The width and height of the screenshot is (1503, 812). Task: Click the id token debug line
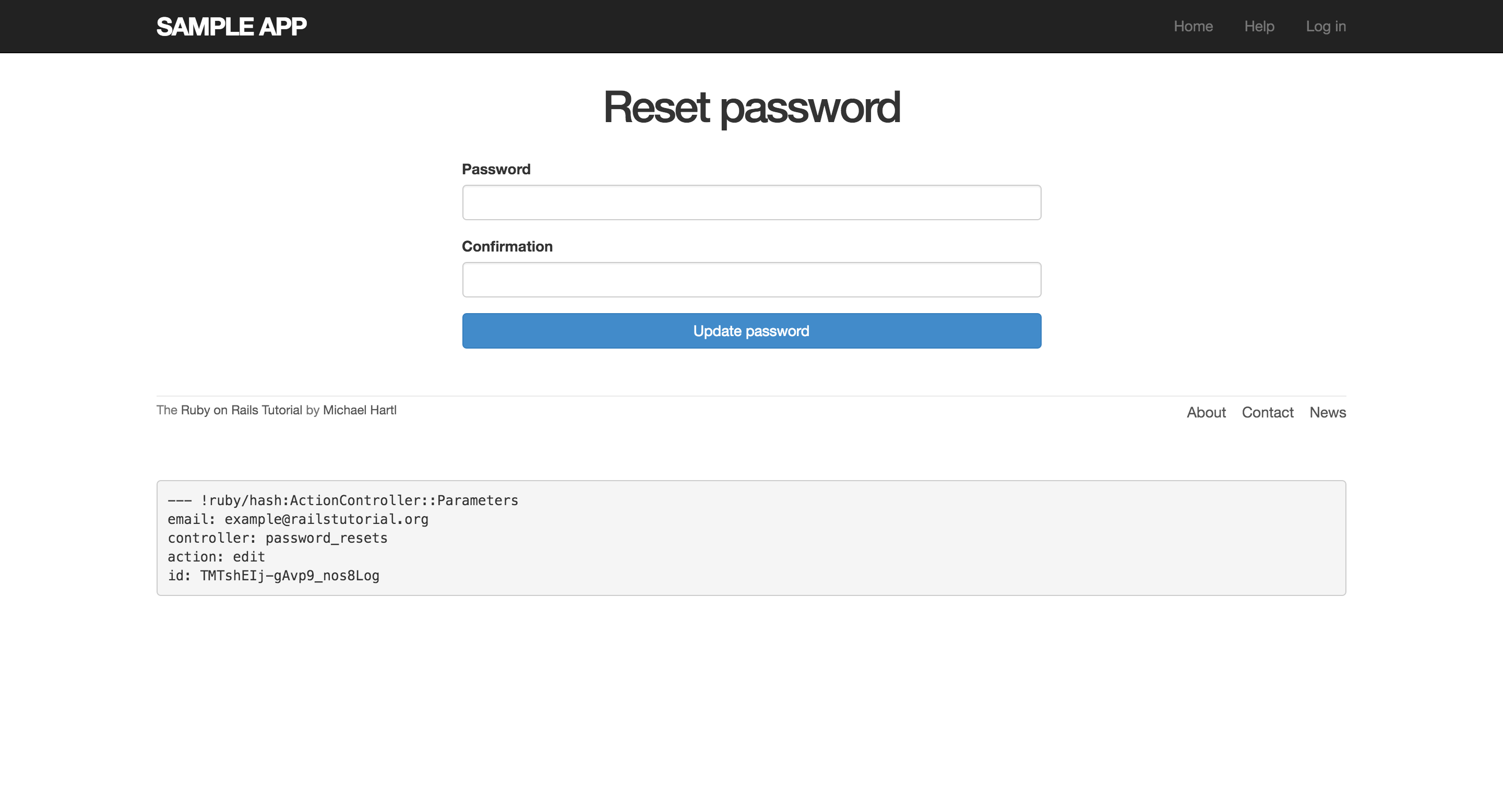(x=273, y=575)
